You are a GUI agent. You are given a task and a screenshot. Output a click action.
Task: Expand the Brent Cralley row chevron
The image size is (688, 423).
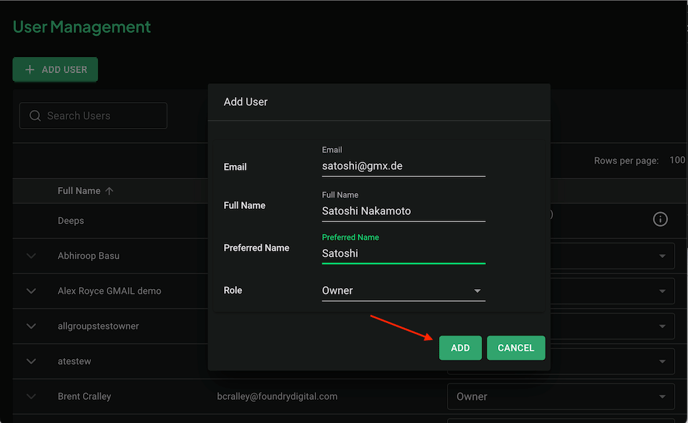31,396
